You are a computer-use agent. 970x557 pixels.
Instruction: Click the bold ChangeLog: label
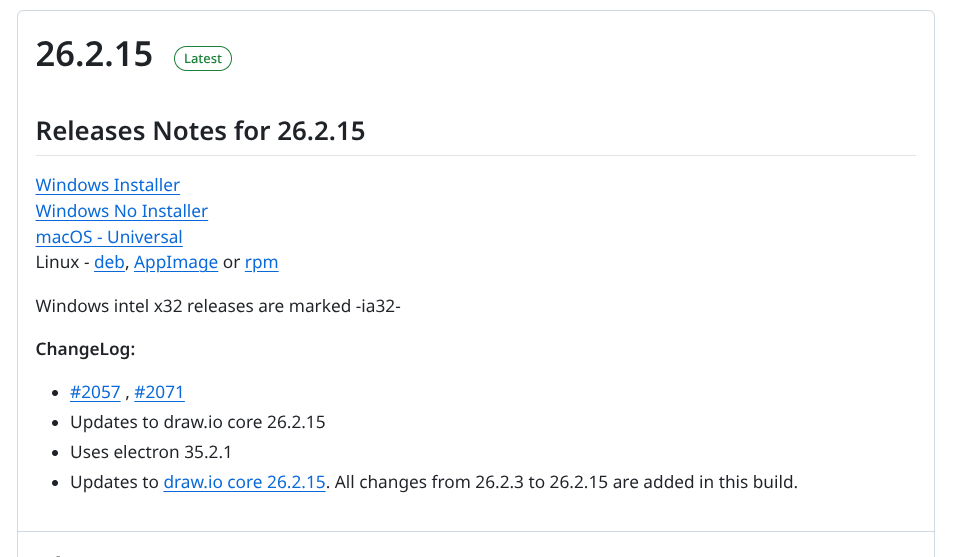(85, 350)
